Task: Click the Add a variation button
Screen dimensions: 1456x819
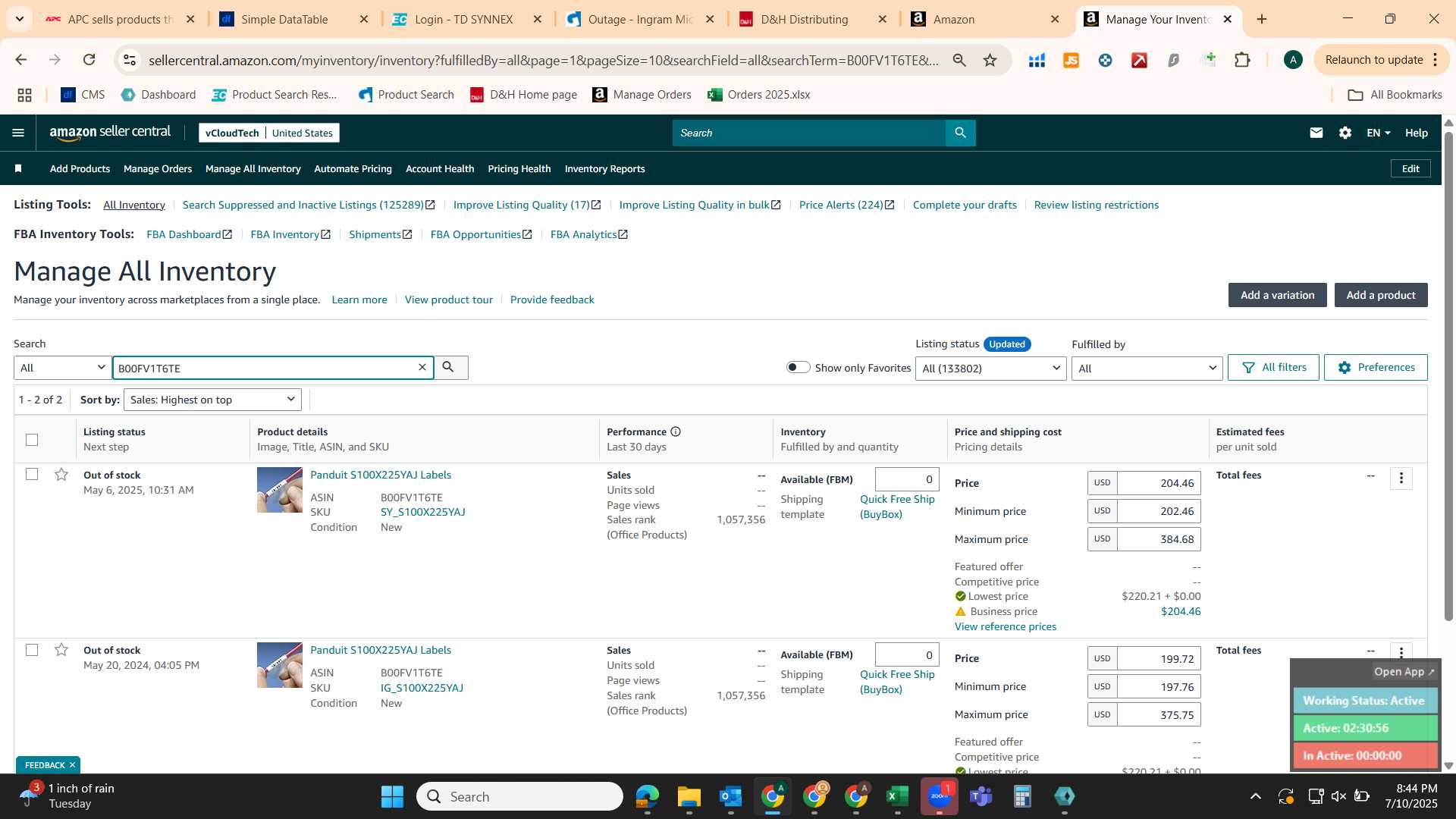Action: 1277,295
